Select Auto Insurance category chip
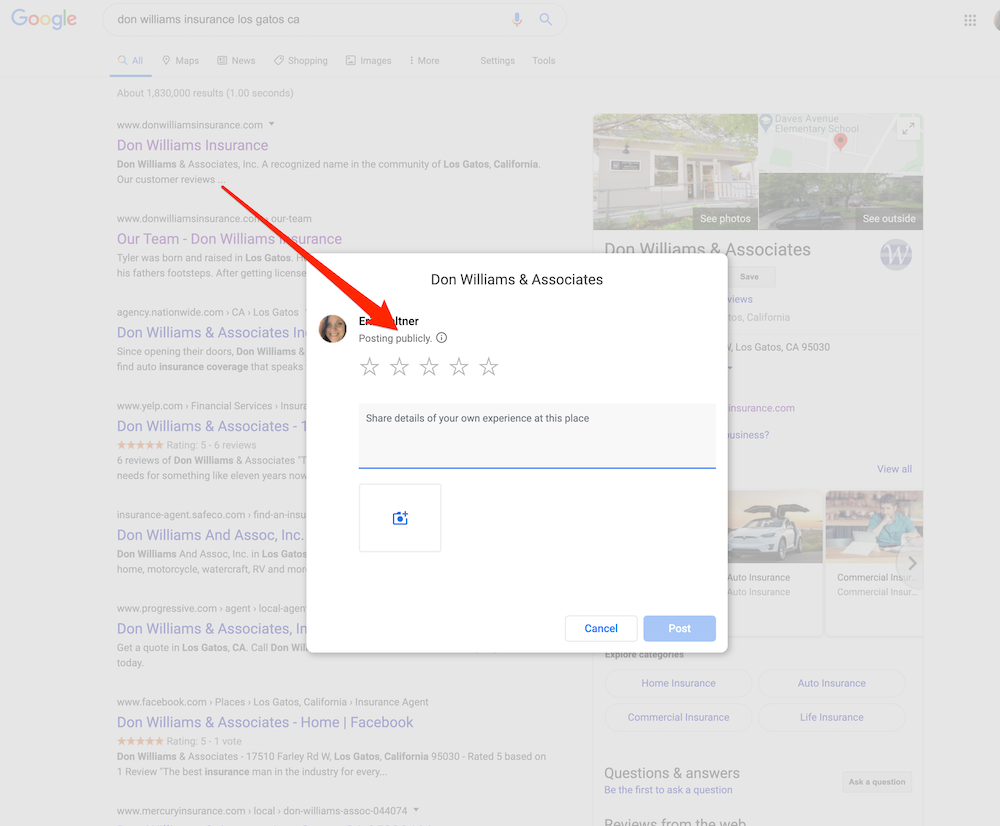Viewport: 1000px width, 826px height. tap(832, 683)
